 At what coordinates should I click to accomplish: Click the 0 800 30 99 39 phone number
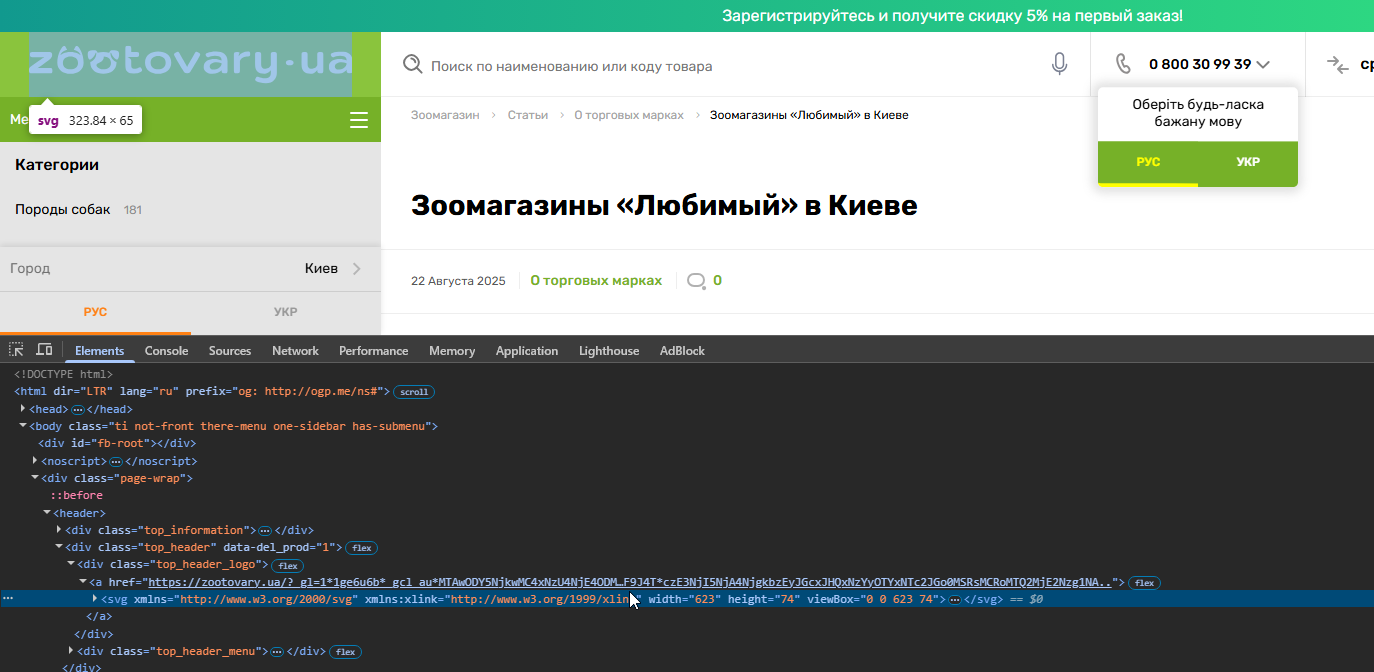(x=1200, y=64)
